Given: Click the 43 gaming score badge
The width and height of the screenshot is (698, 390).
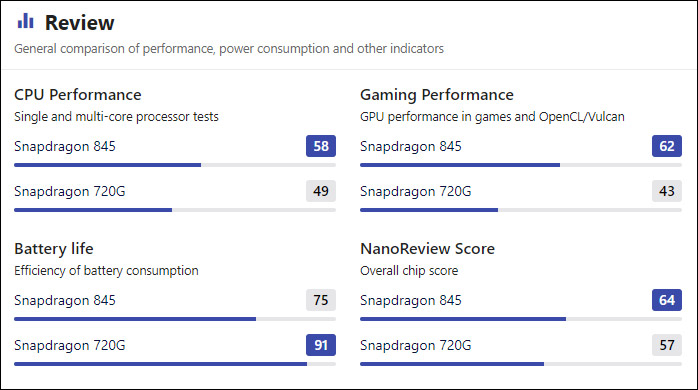Looking at the screenshot, I should click(x=667, y=191).
